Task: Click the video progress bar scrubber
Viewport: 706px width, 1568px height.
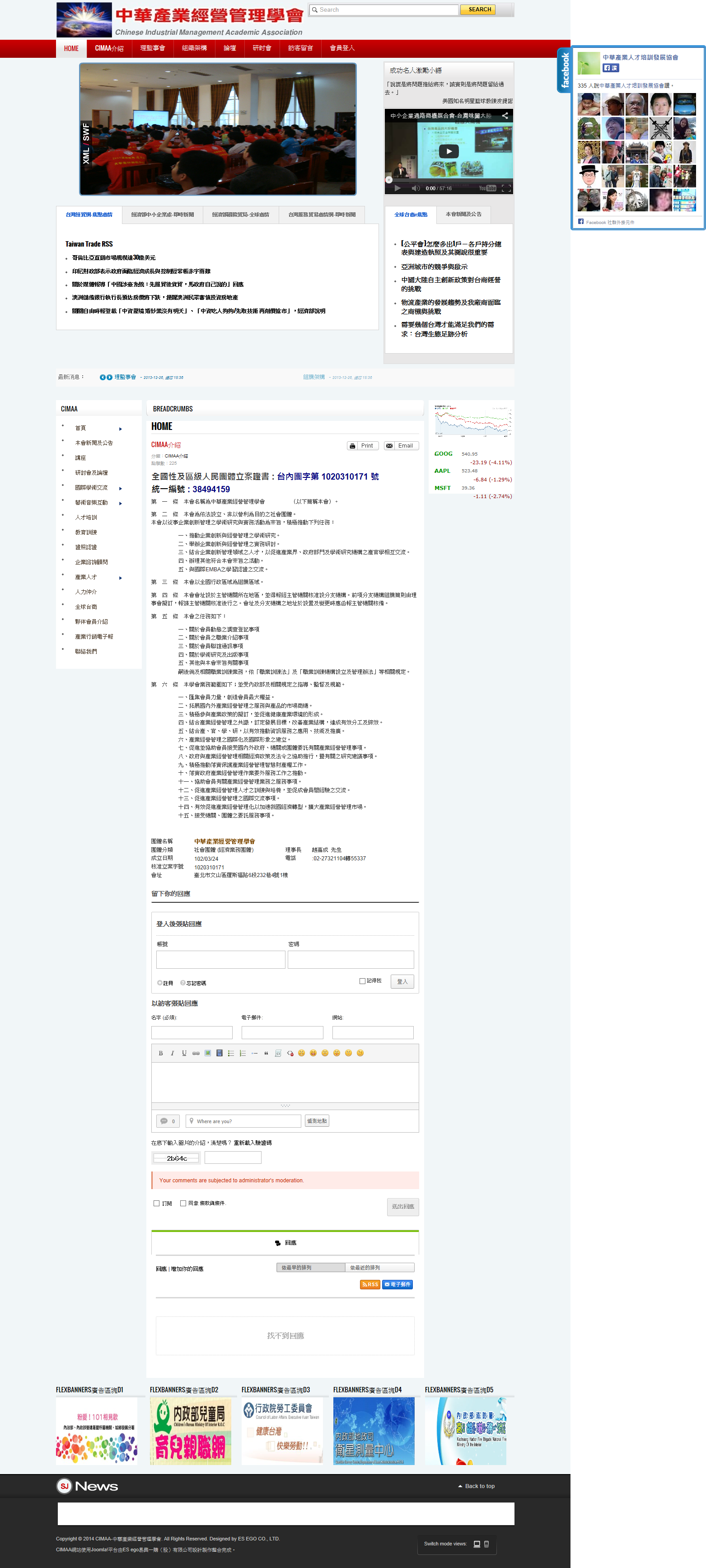Action: pos(388,180)
